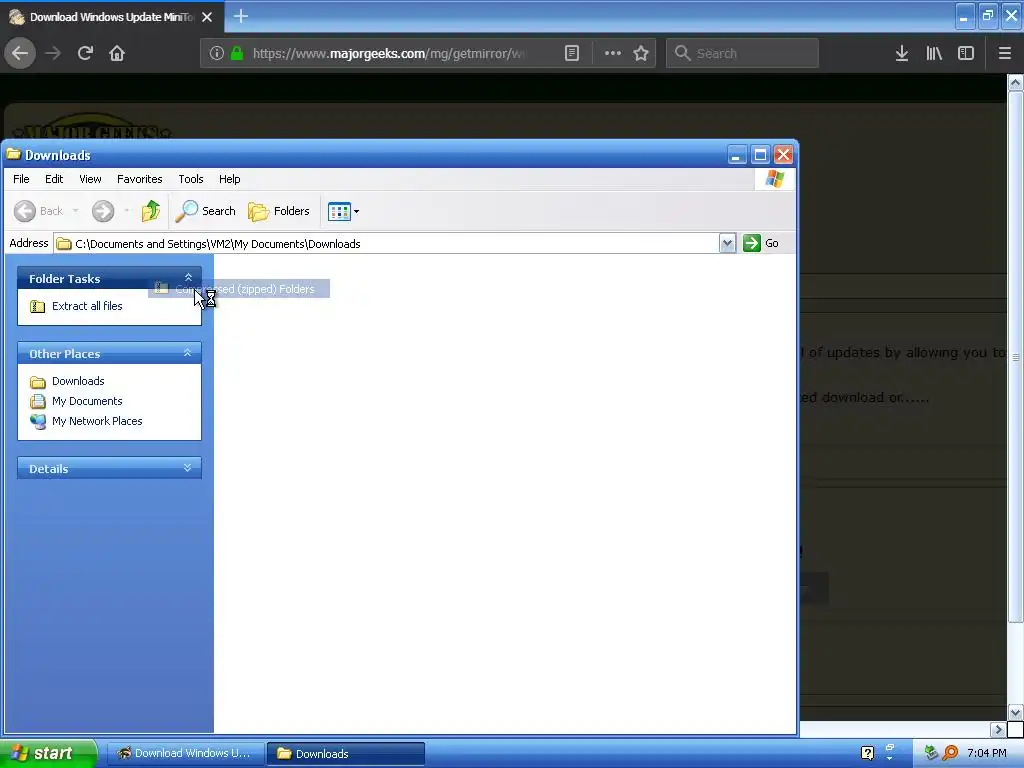Click the Go button

pos(761,244)
